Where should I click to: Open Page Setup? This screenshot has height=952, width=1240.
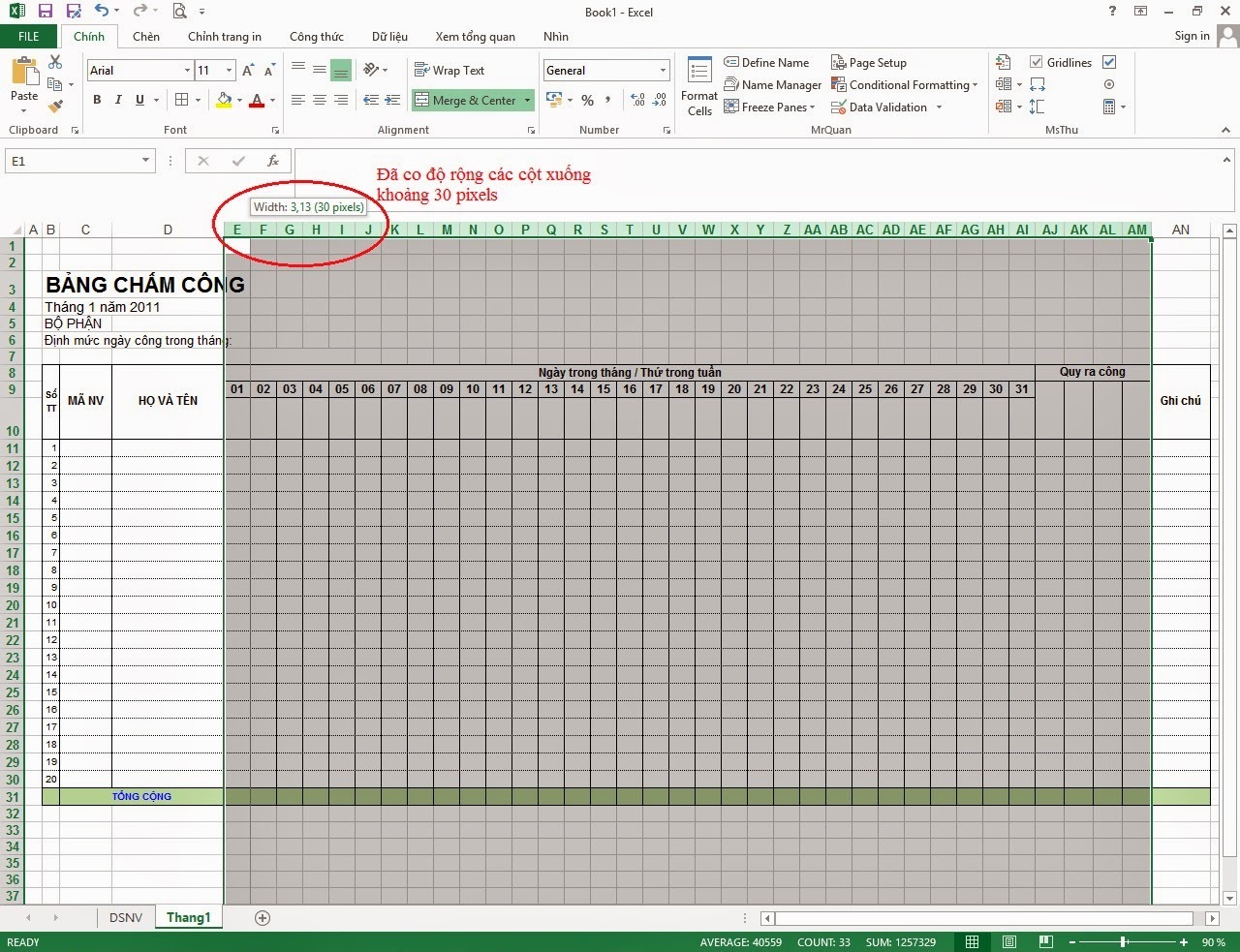(x=869, y=63)
